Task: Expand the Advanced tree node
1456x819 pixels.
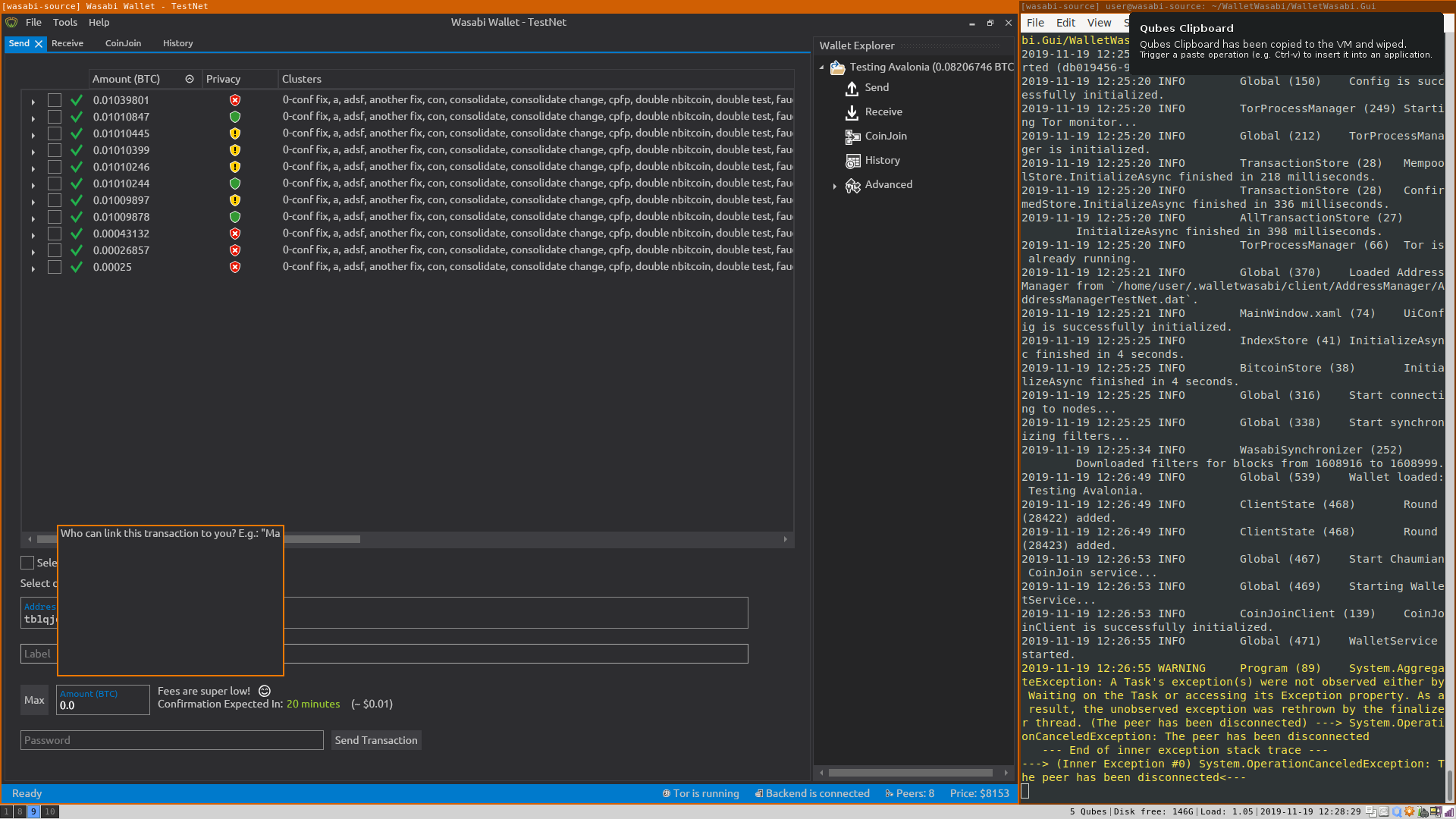Action: [x=835, y=186]
